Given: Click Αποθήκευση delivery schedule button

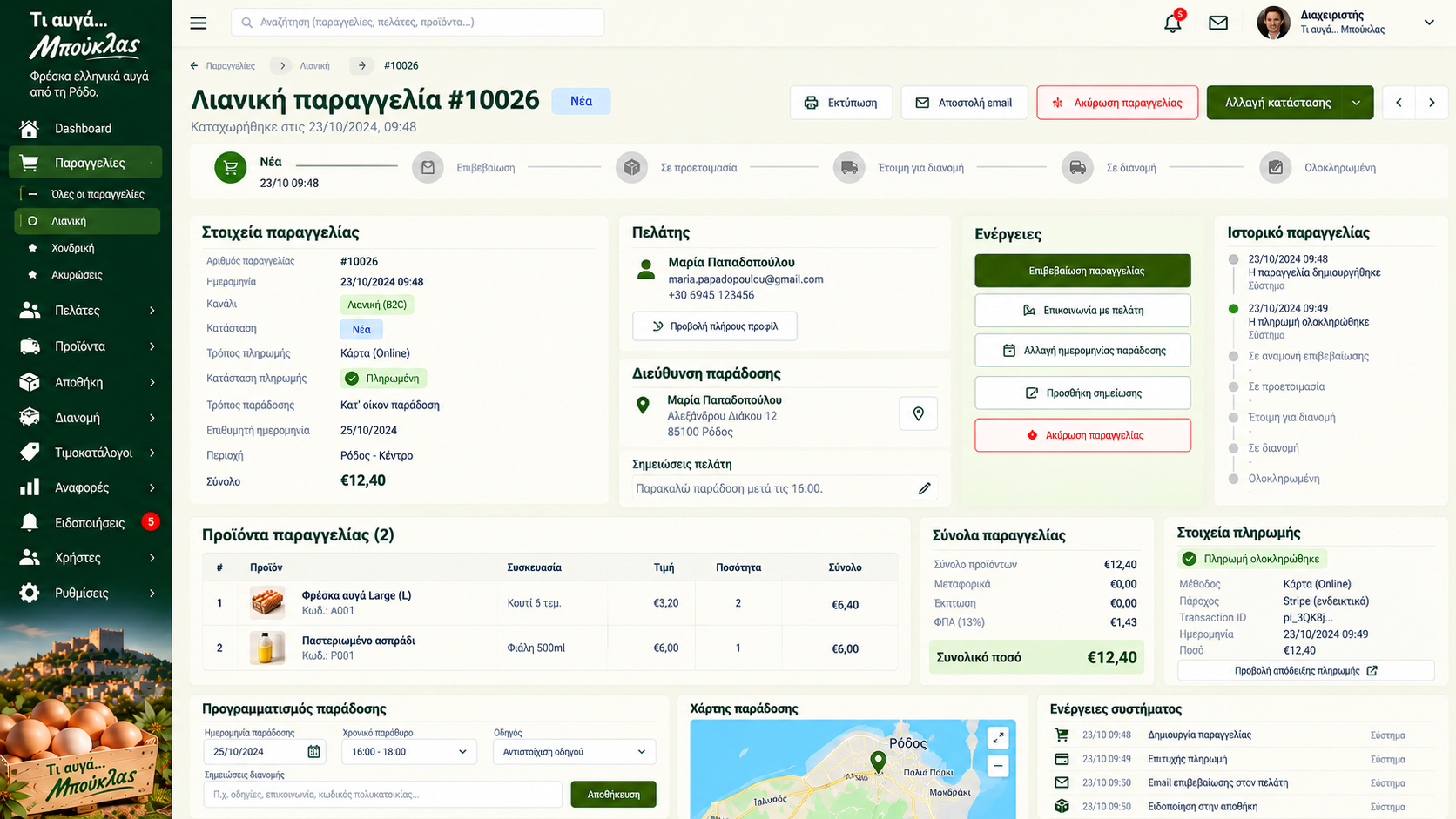Looking at the screenshot, I should click(613, 794).
